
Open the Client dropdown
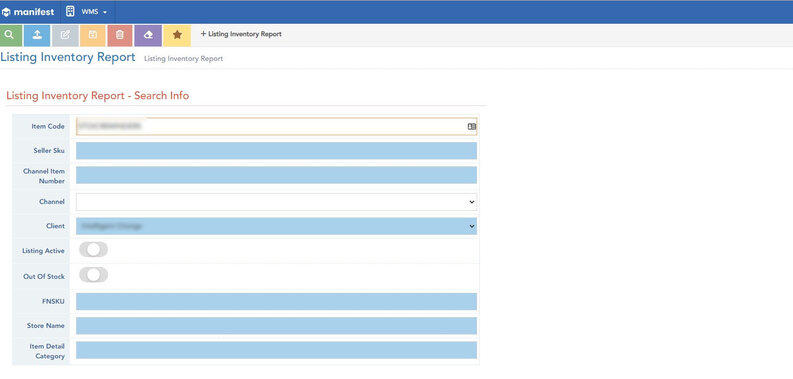coord(276,226)
